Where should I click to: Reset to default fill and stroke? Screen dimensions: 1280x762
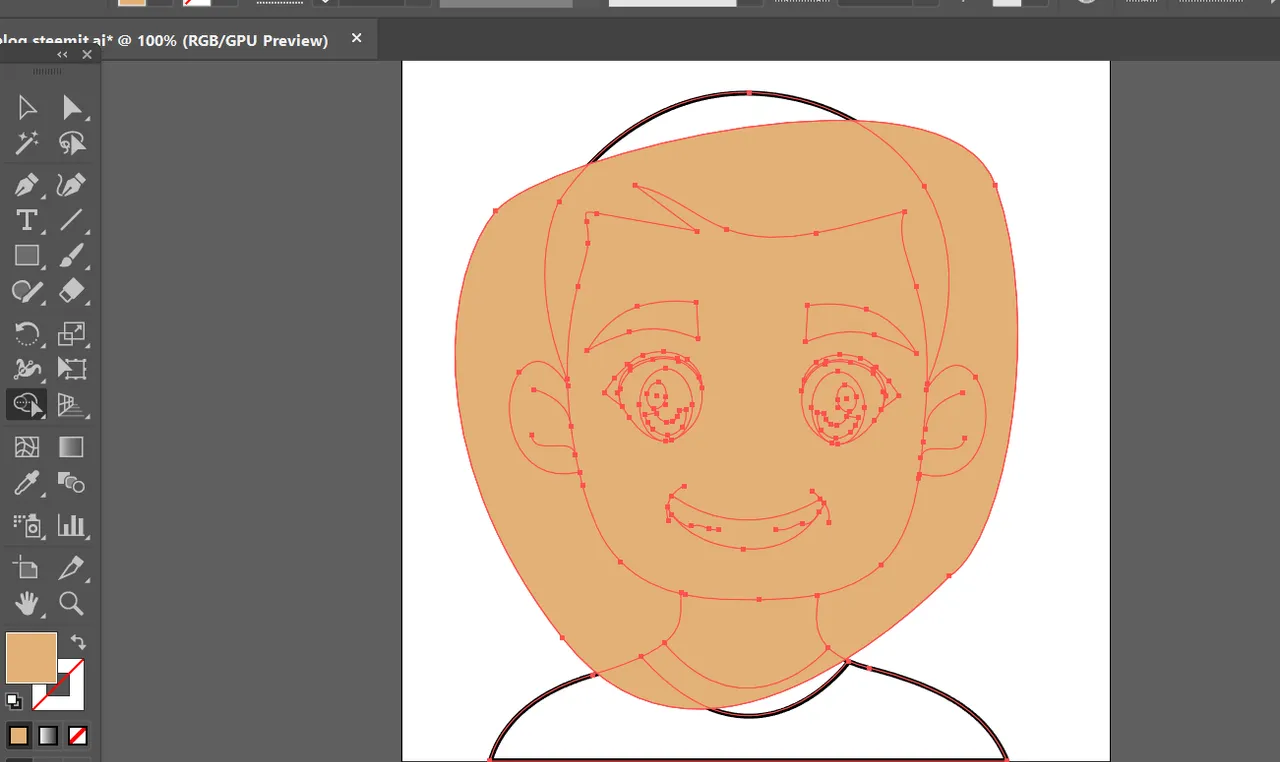click(14, 701)
